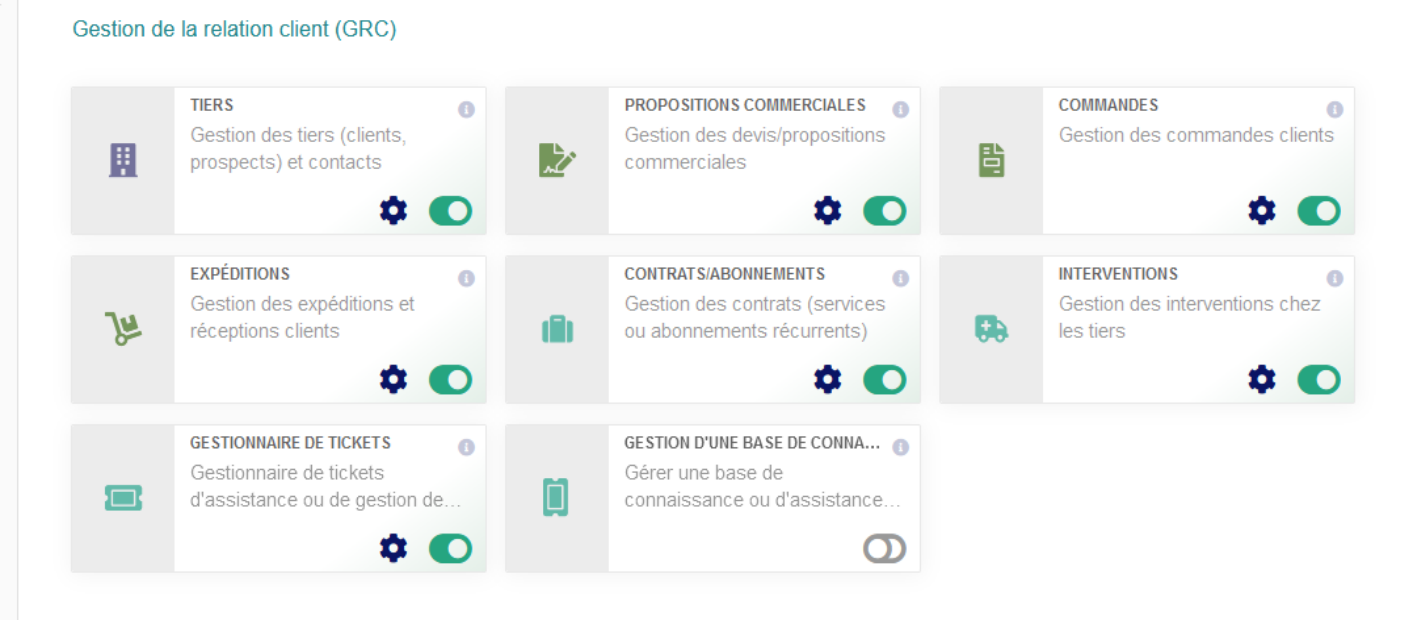Click the Gestionnaire de tickets gear icon

point(393,549)
